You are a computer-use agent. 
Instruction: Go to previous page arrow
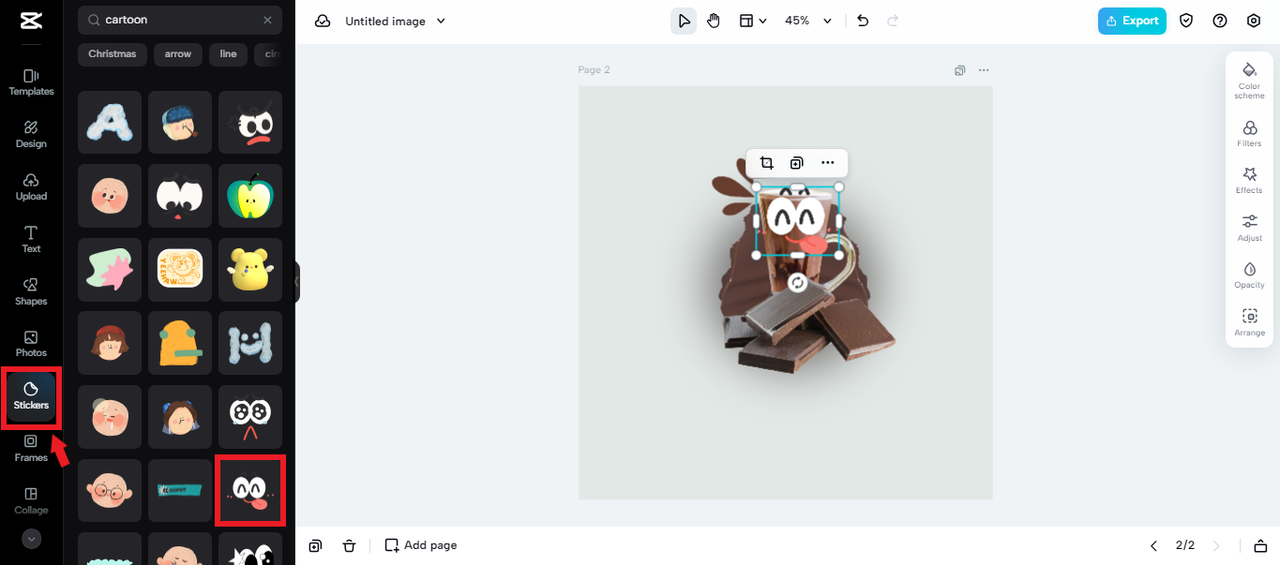(x=1153, y=545)
